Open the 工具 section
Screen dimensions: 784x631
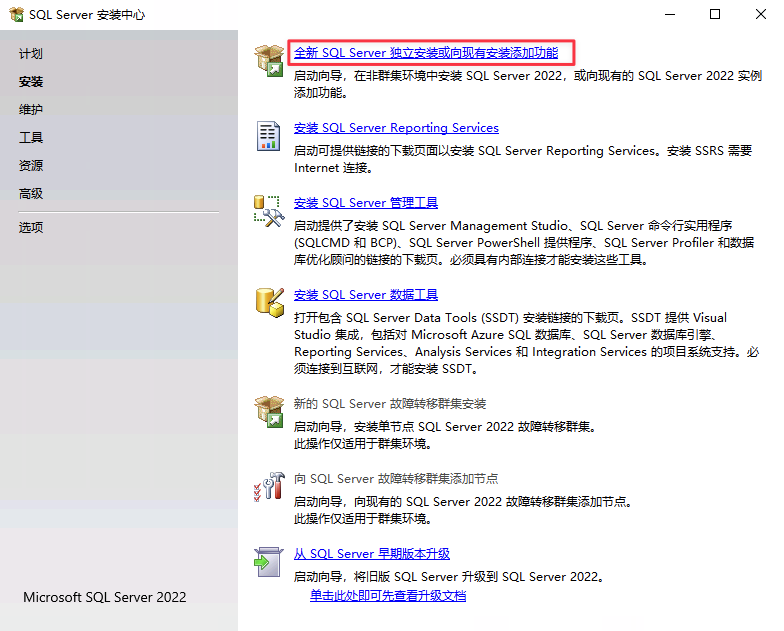(31, 138)
